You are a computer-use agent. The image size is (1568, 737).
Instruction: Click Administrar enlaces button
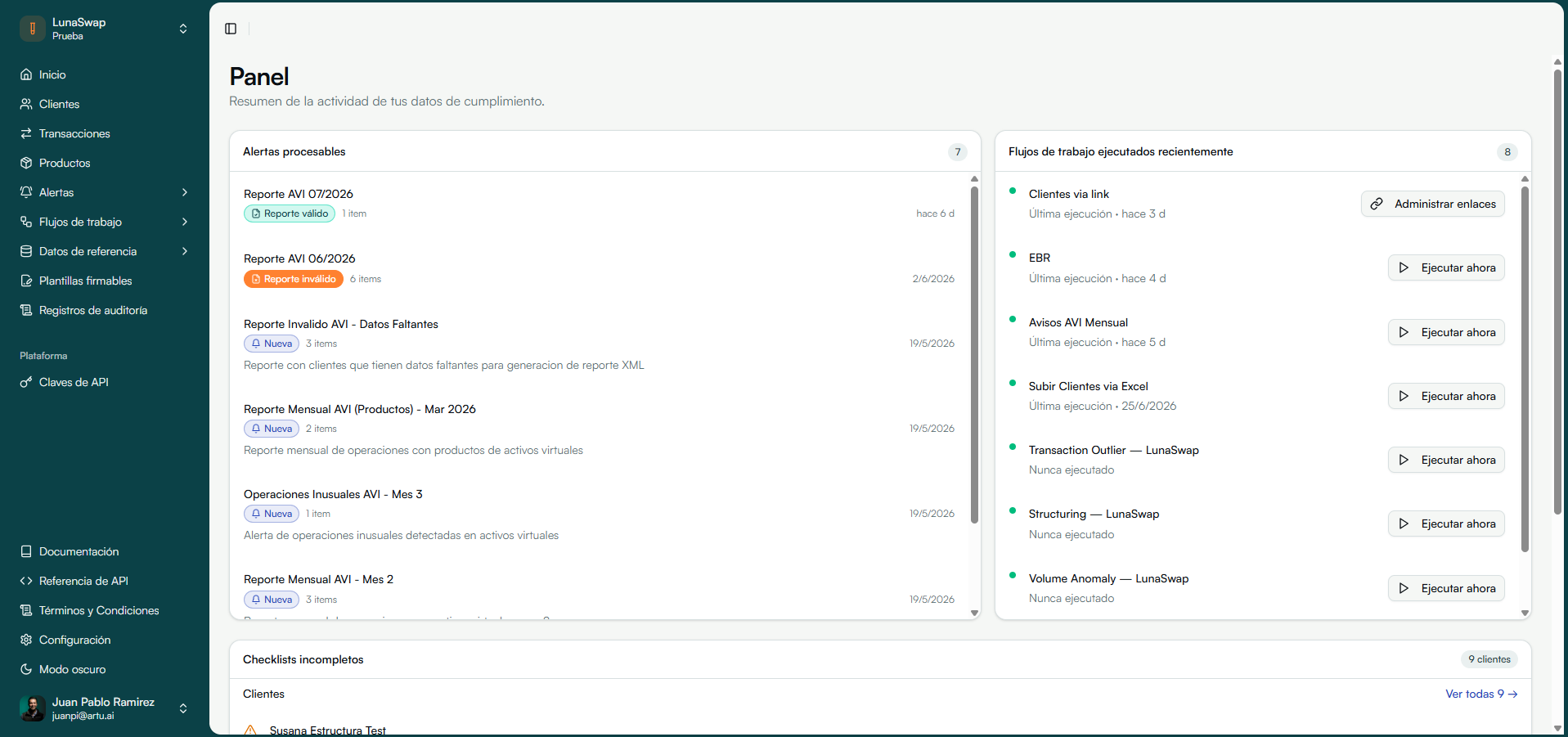point(1433,204)
